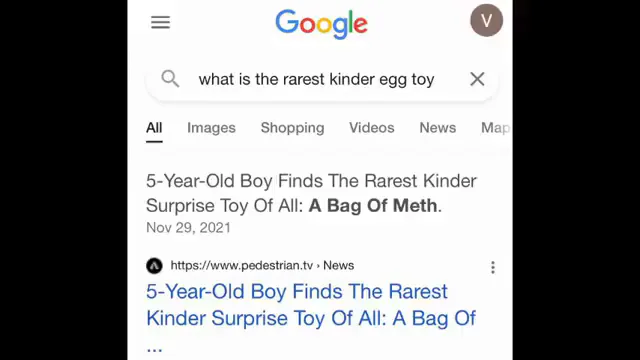Focus the search box with kinder egg query
This screenshot has height=360, width=640.
[322, 79]
